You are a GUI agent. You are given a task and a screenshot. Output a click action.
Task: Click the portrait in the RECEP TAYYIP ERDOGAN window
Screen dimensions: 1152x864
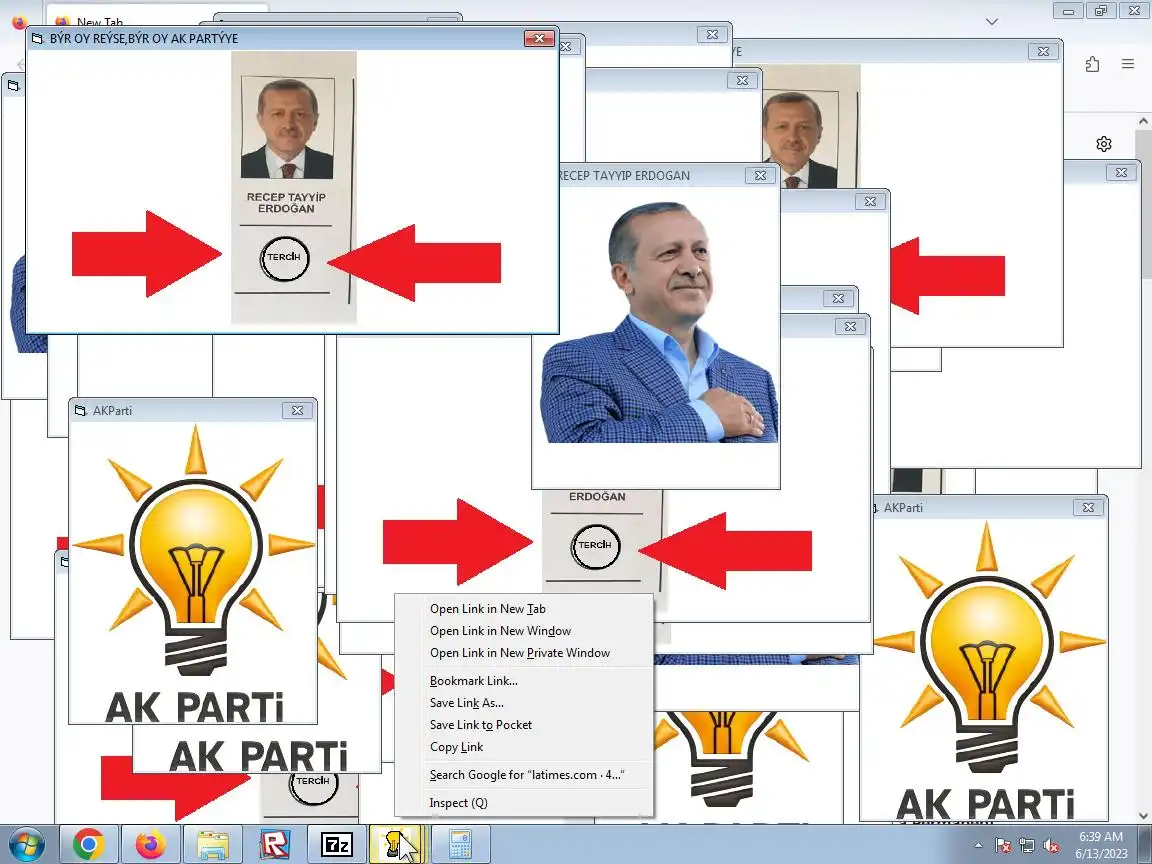click(x=659, y=322)
